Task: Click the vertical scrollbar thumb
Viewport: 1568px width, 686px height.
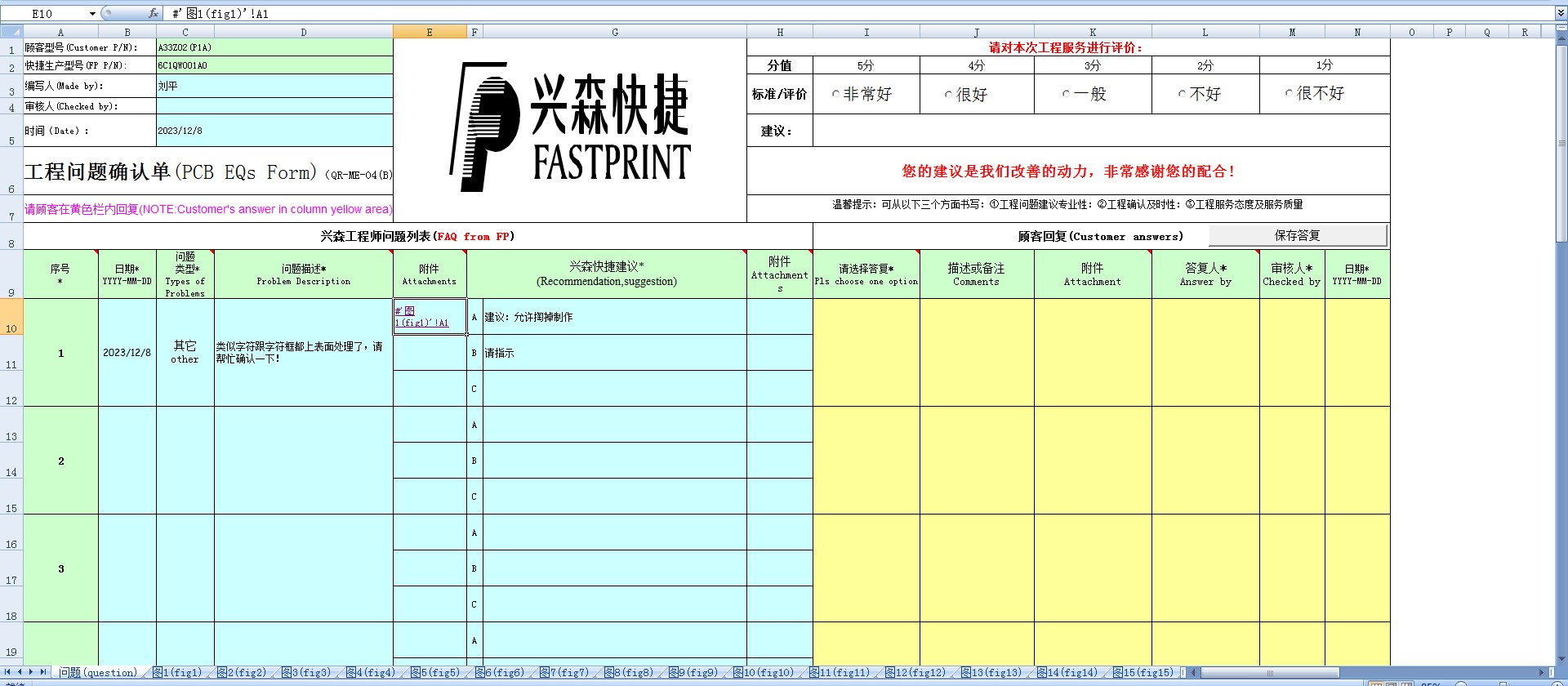Action: (x=1561, y=144)
